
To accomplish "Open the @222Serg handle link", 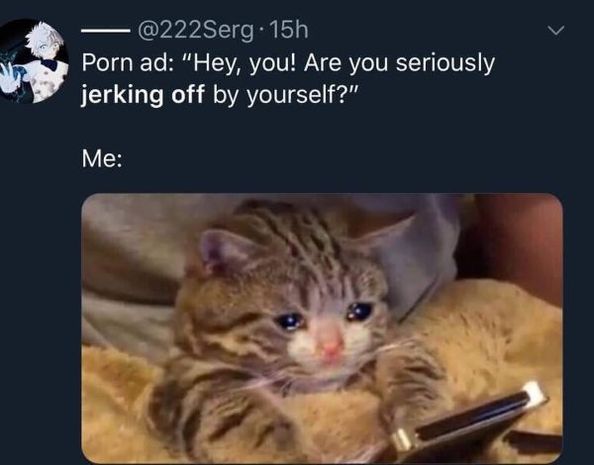I will click(195, 30).
